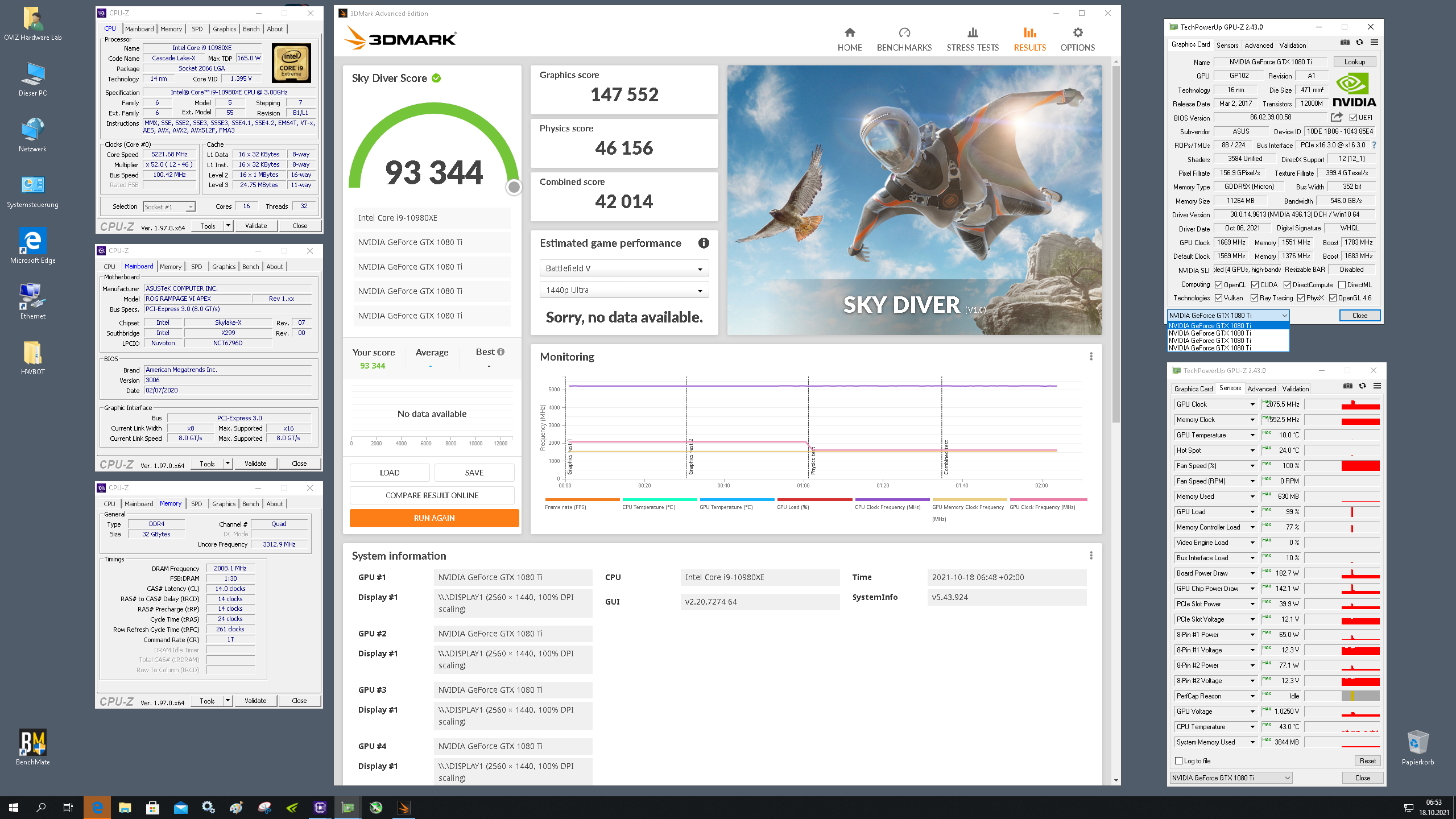Open the 3DMark Options gear
1456x819 pixels.
point(1078,39)
